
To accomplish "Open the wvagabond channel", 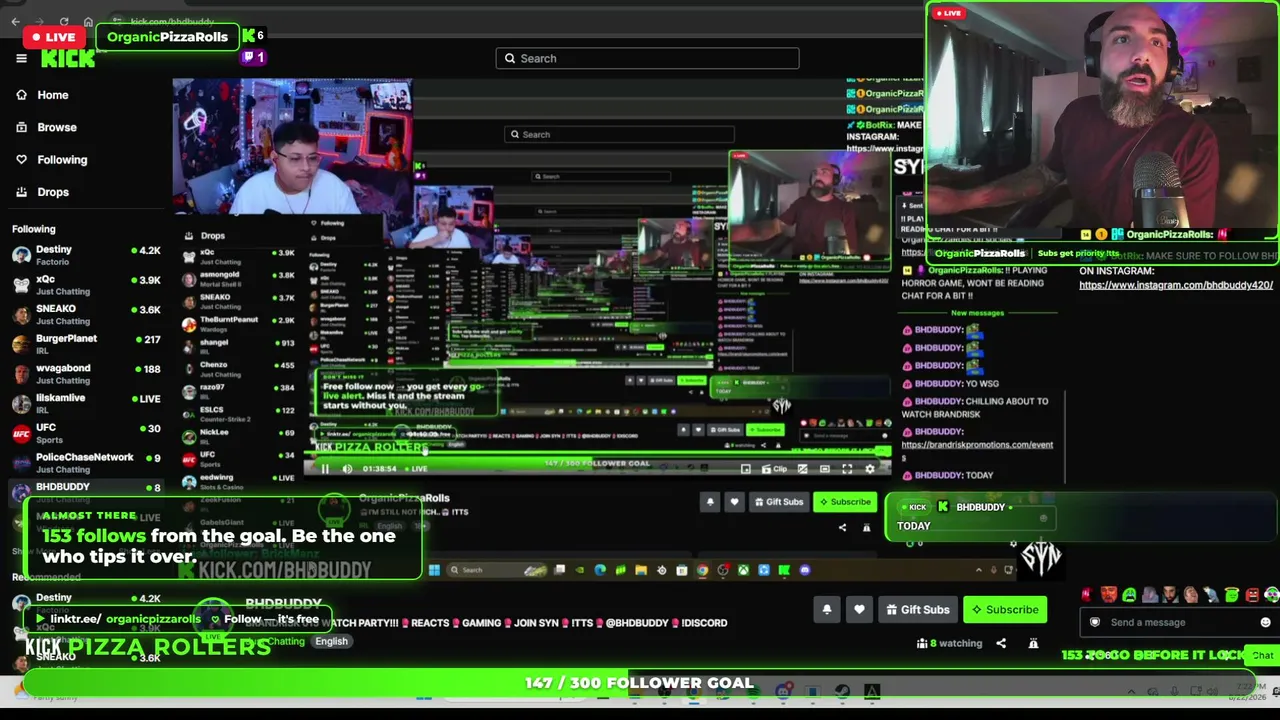I will (86, 374).
